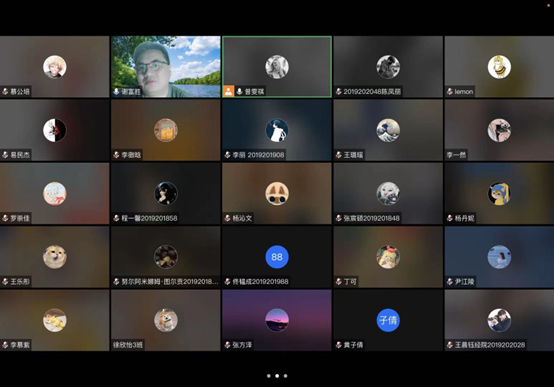
Task: Click the active microphone in green-bordered tile
Action: (x=240, y=92)
